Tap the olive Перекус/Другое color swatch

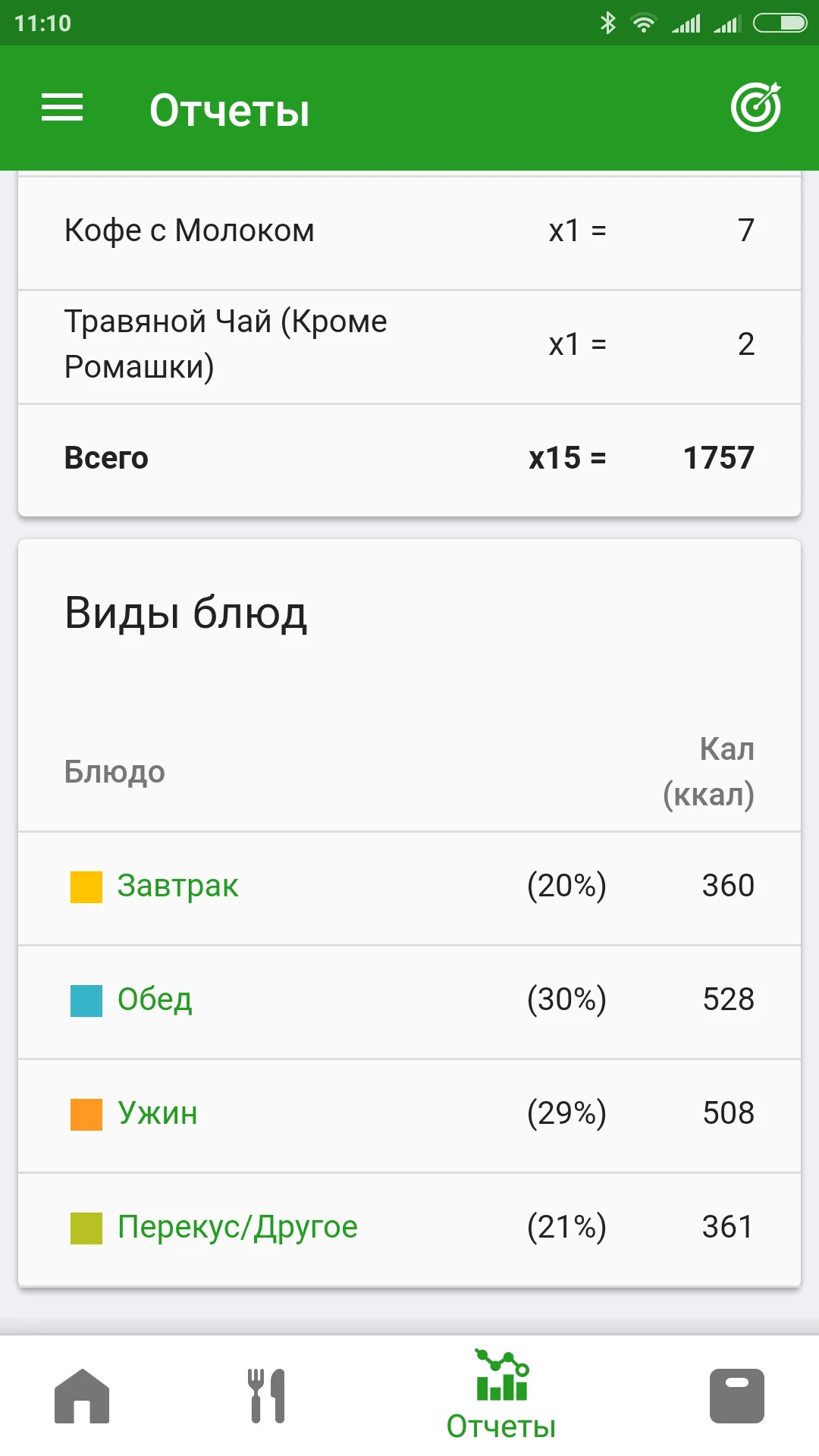[x=86, y=1228]
